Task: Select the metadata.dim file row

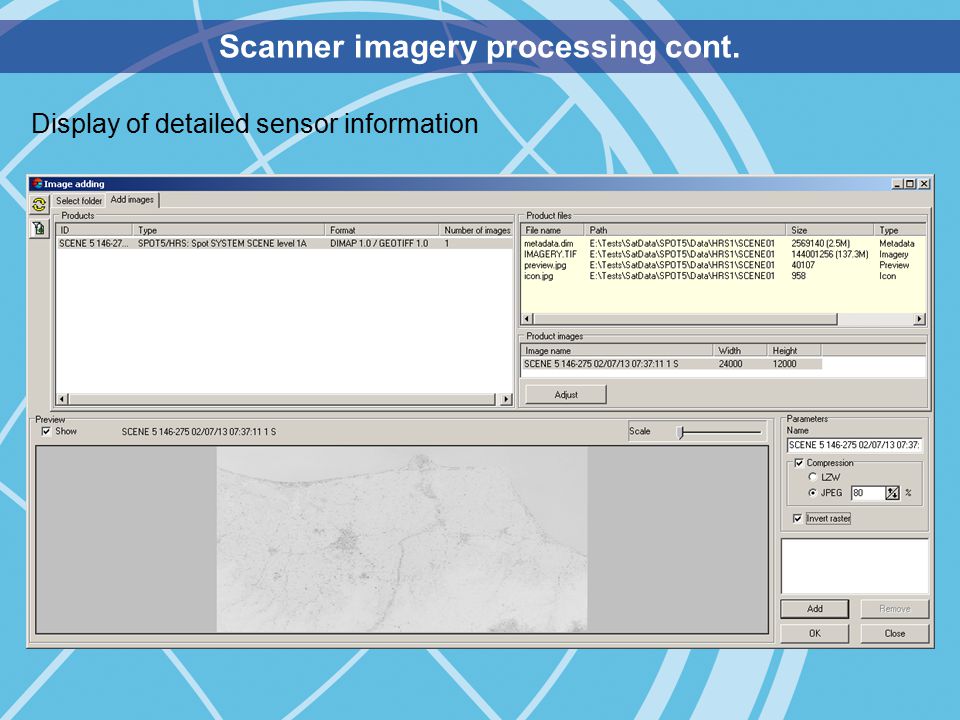Action: tap(722, 244)
